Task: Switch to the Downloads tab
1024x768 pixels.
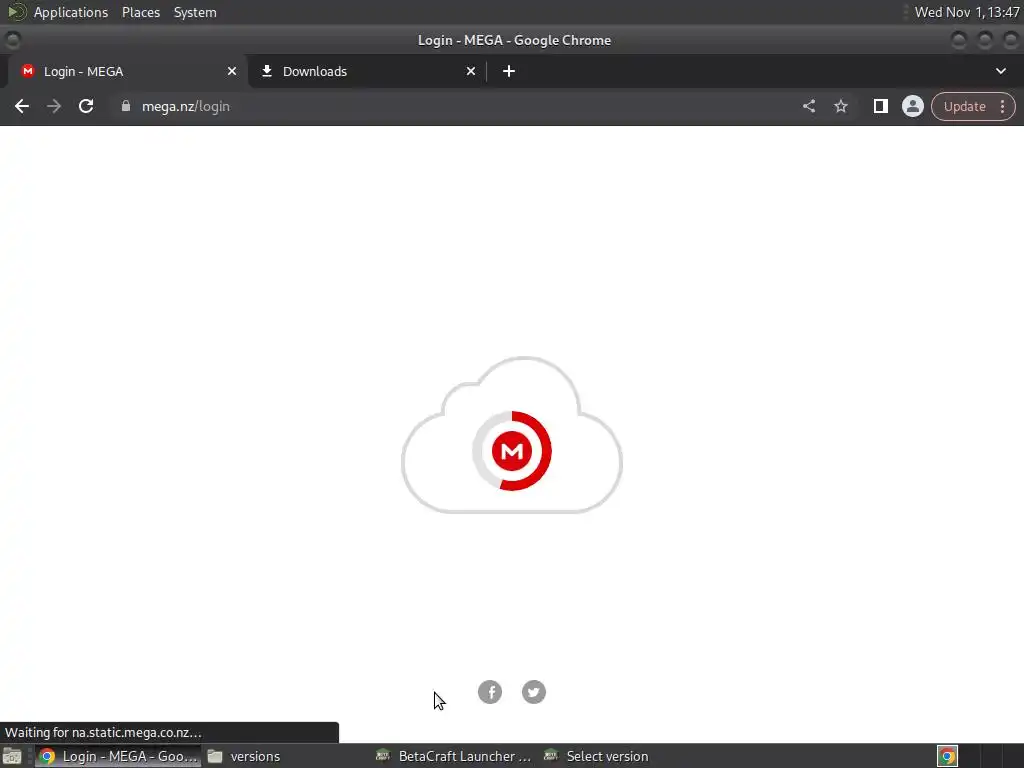Action: 367,71
